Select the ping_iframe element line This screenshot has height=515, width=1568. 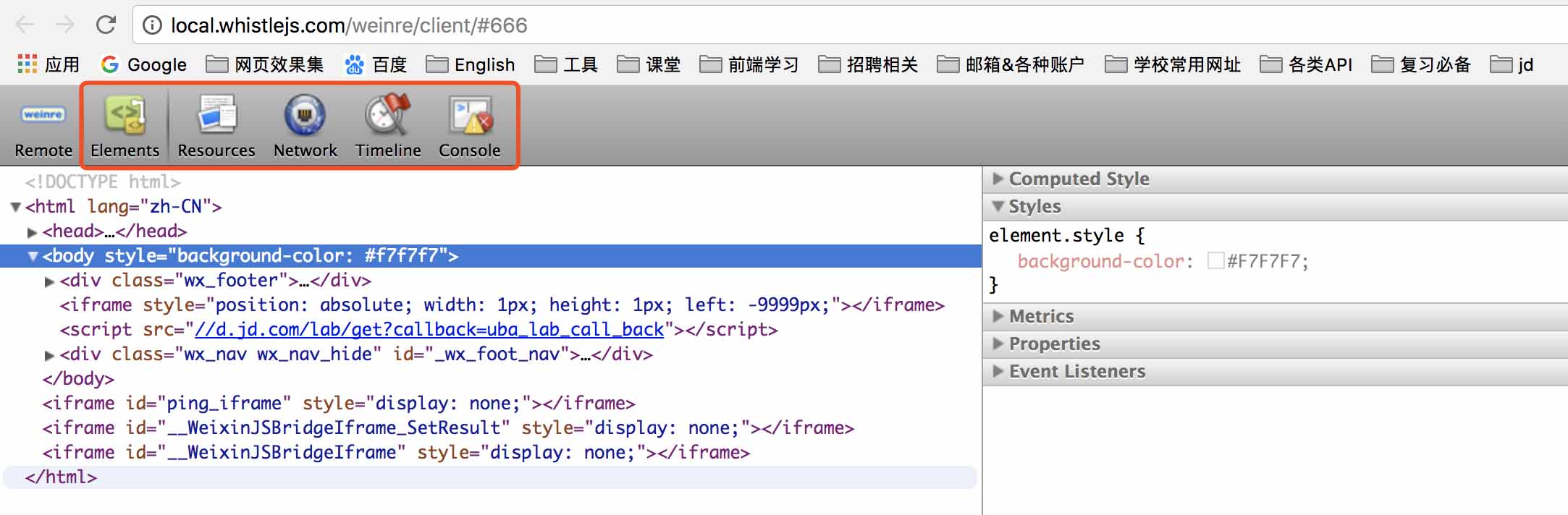338,404
